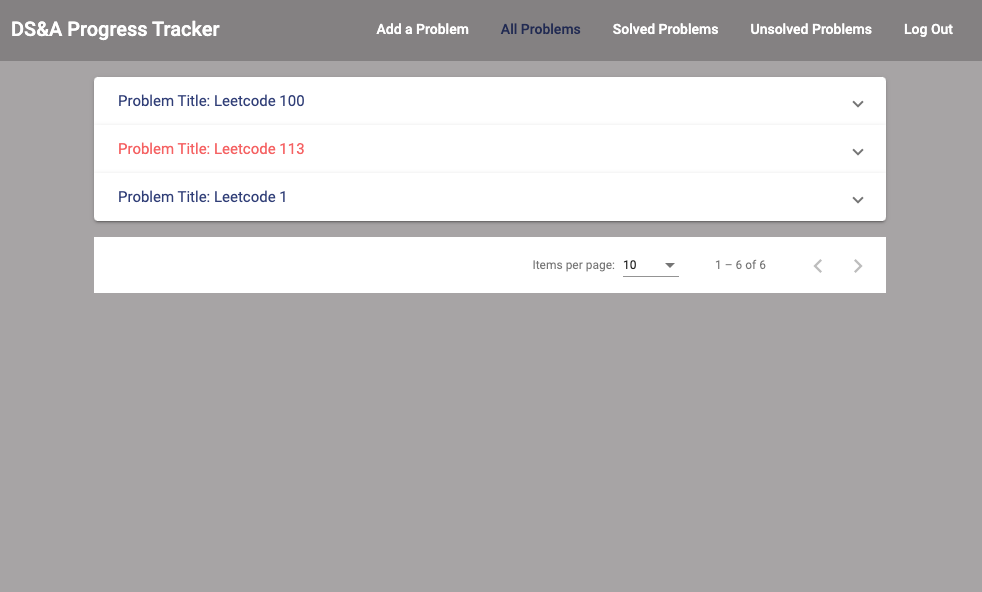The height and width of the screenshot is (592, 982).
Task: Select the red 'Problem Title: Leetcode 113' text
Action: [x=211, y=149]
